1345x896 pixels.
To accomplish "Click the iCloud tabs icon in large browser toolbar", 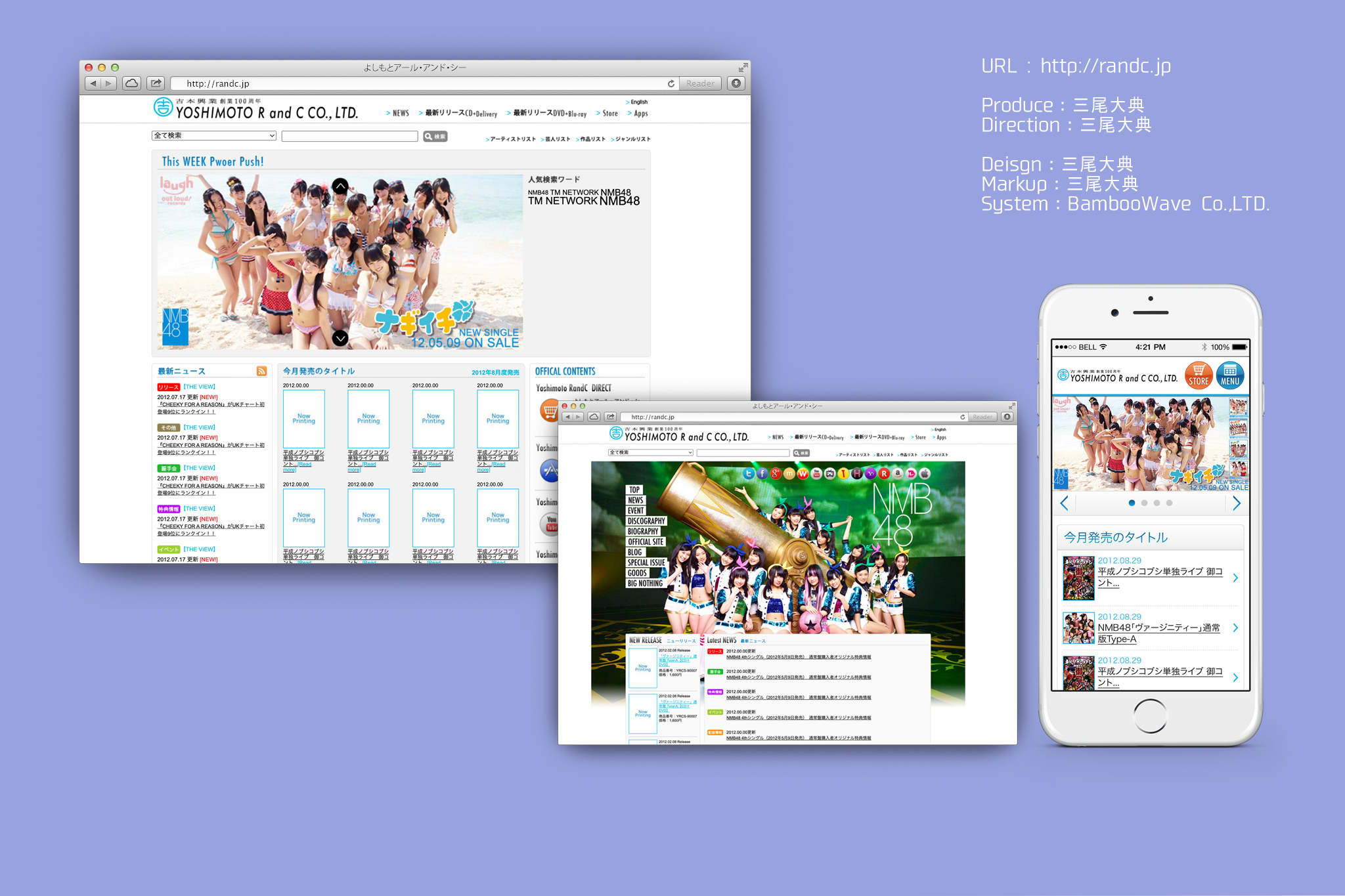I will [131, 83].
